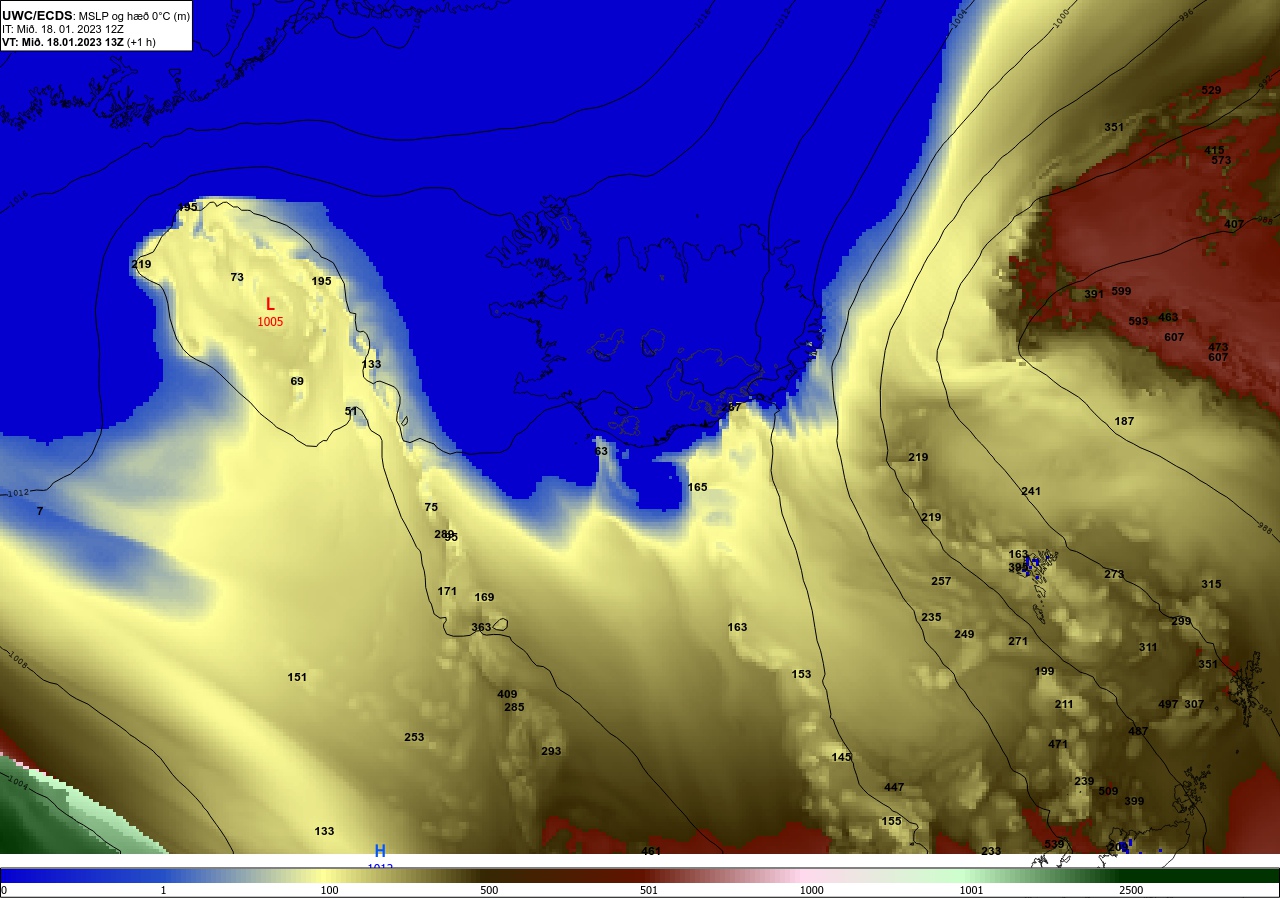The width and height of the screenshot is (1280, 898).
Task: Click the legend label 1000
Action: click(x=811, y=890)
